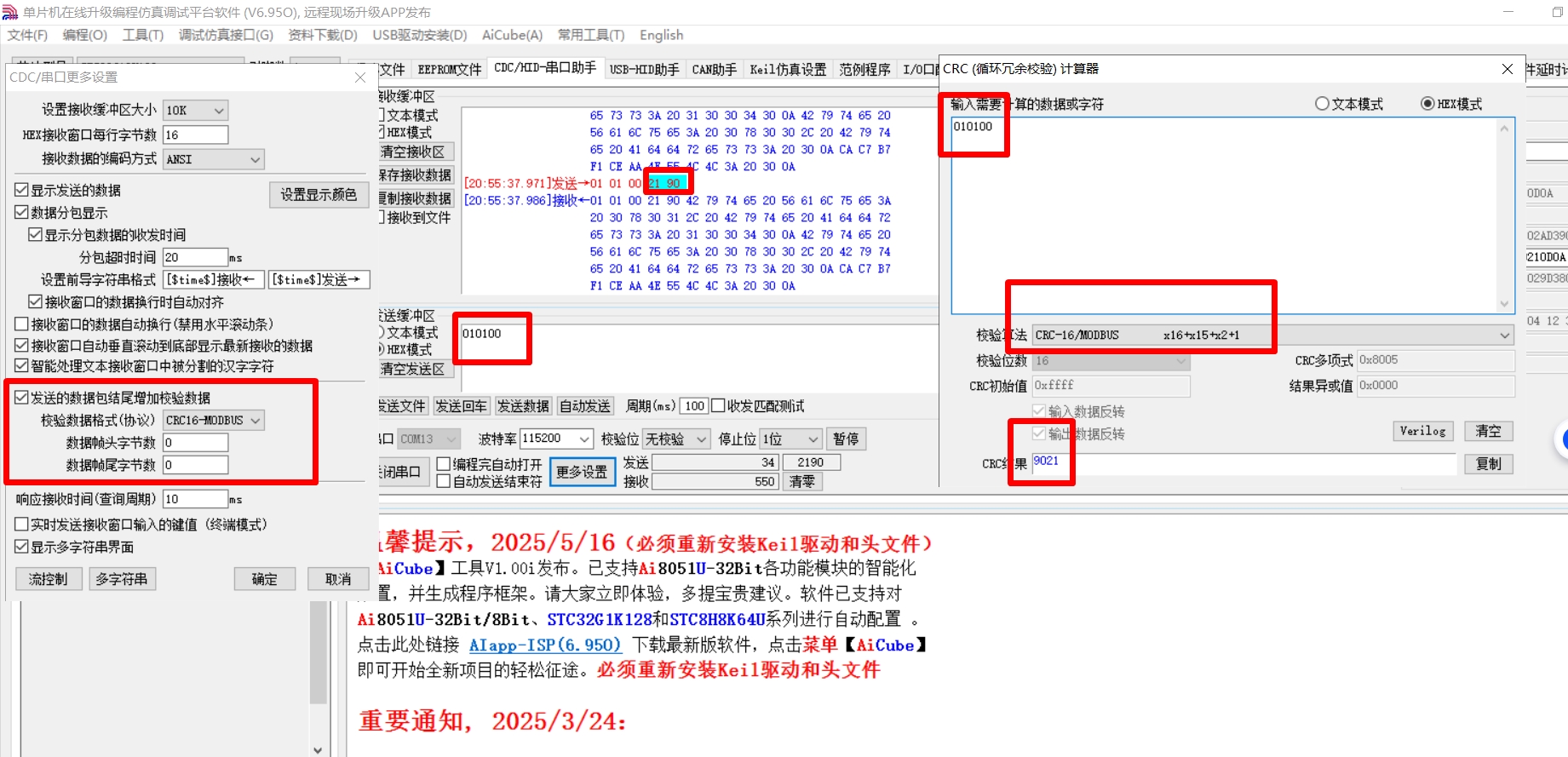Image resolution: width=1568 pixels, height=757 pixels.
Task: Toggle 显示分包数据的收发时间 checkbox
Action: point(36,234)
